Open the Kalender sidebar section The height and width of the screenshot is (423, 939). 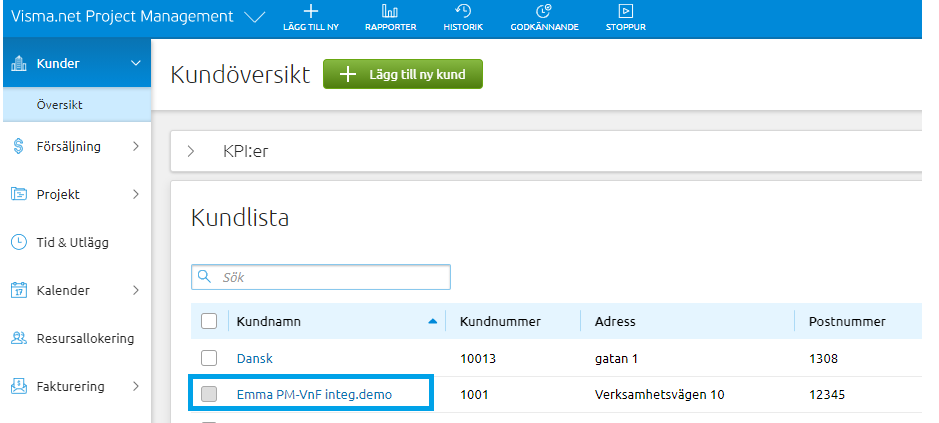(63, 290)
